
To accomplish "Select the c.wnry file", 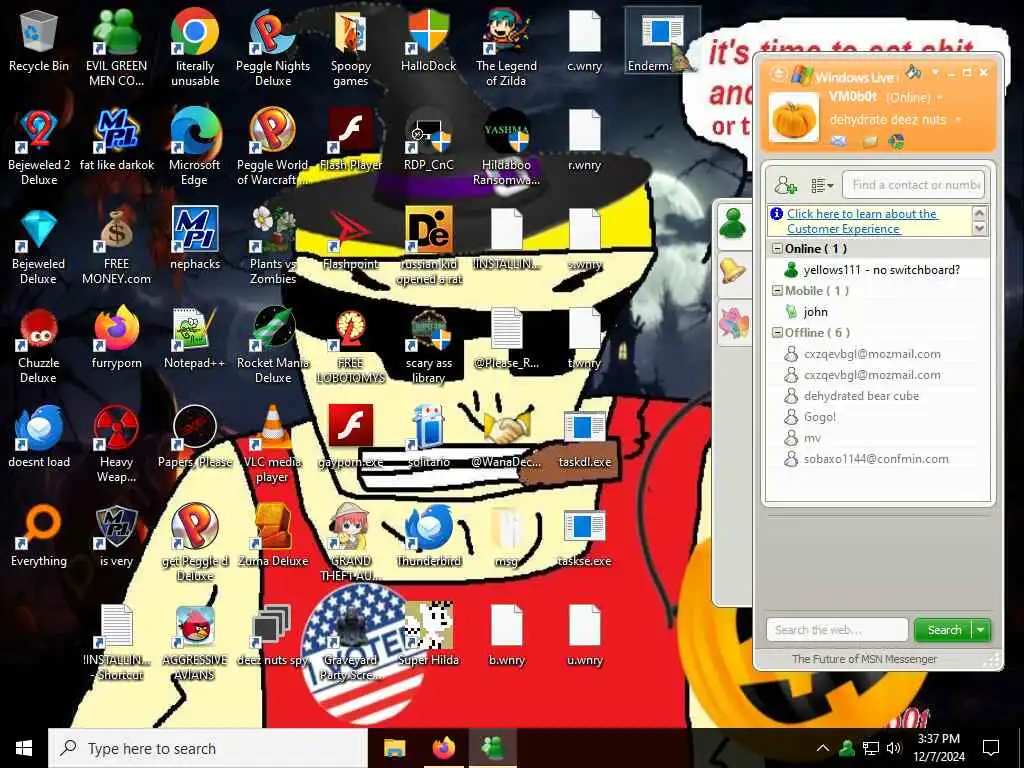I will click(584, 40).
